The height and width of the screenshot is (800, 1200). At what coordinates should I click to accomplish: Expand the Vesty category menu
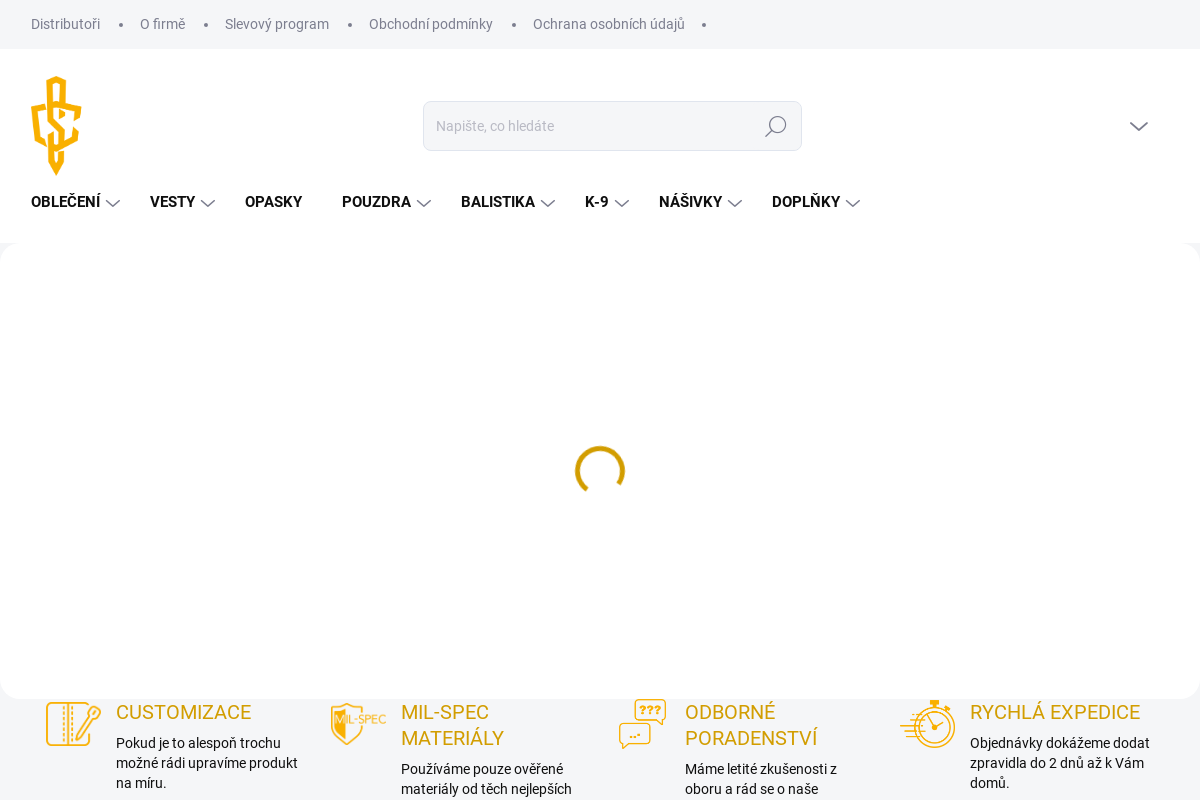181,203
